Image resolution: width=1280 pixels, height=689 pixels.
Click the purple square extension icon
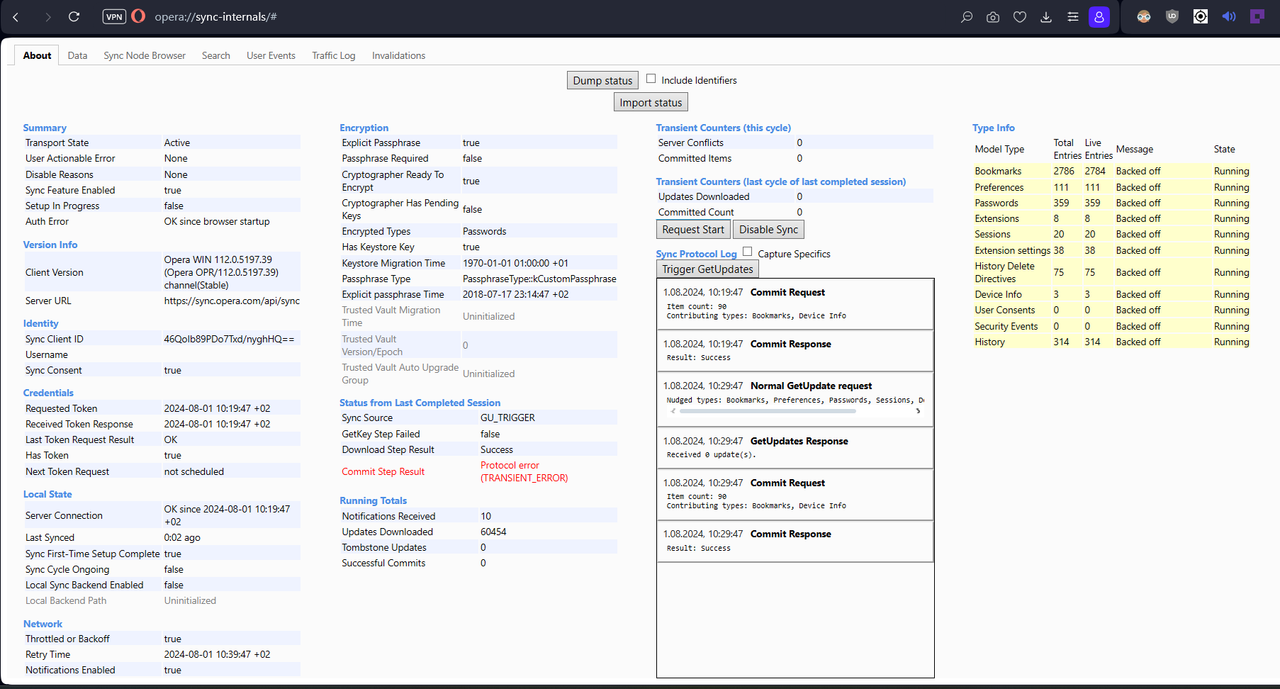1256,17
